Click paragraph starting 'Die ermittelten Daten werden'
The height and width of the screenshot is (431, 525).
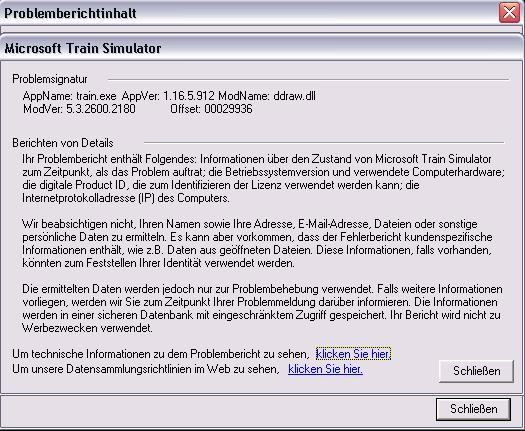point(262,308)
